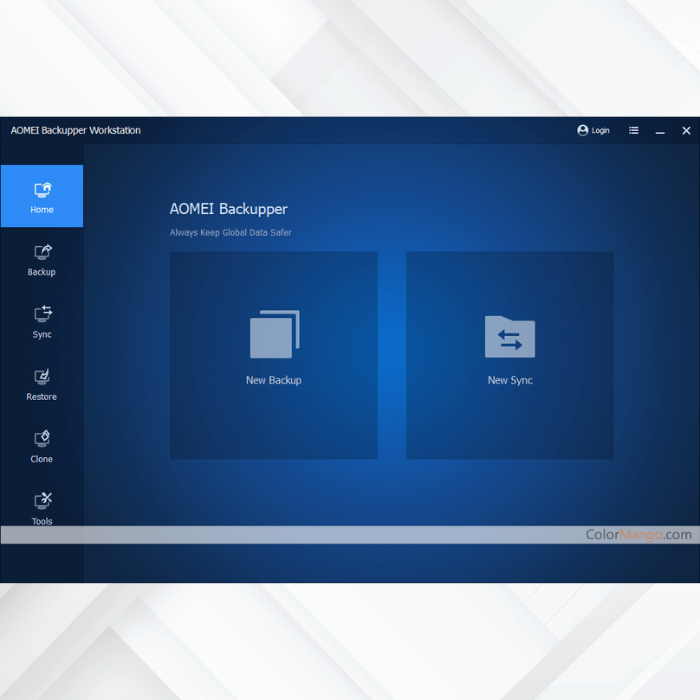The width and height of the screenshot is (700, 700).
Task: Minimize the AOMEI Backupper window
Action: click(660, 131)
